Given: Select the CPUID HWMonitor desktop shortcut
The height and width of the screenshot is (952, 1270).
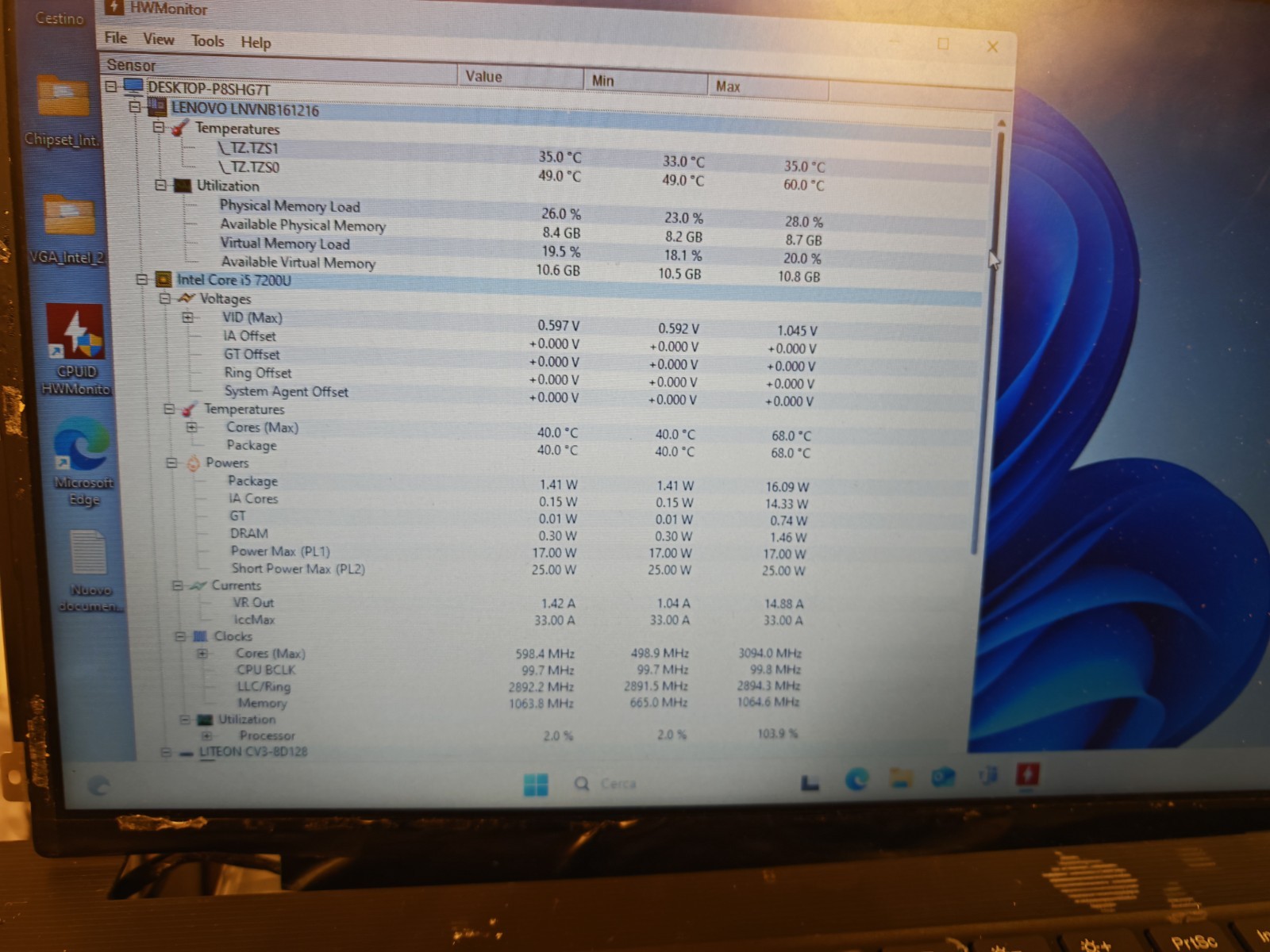Looking at the screenshot, I should click(x=76, y=351).
